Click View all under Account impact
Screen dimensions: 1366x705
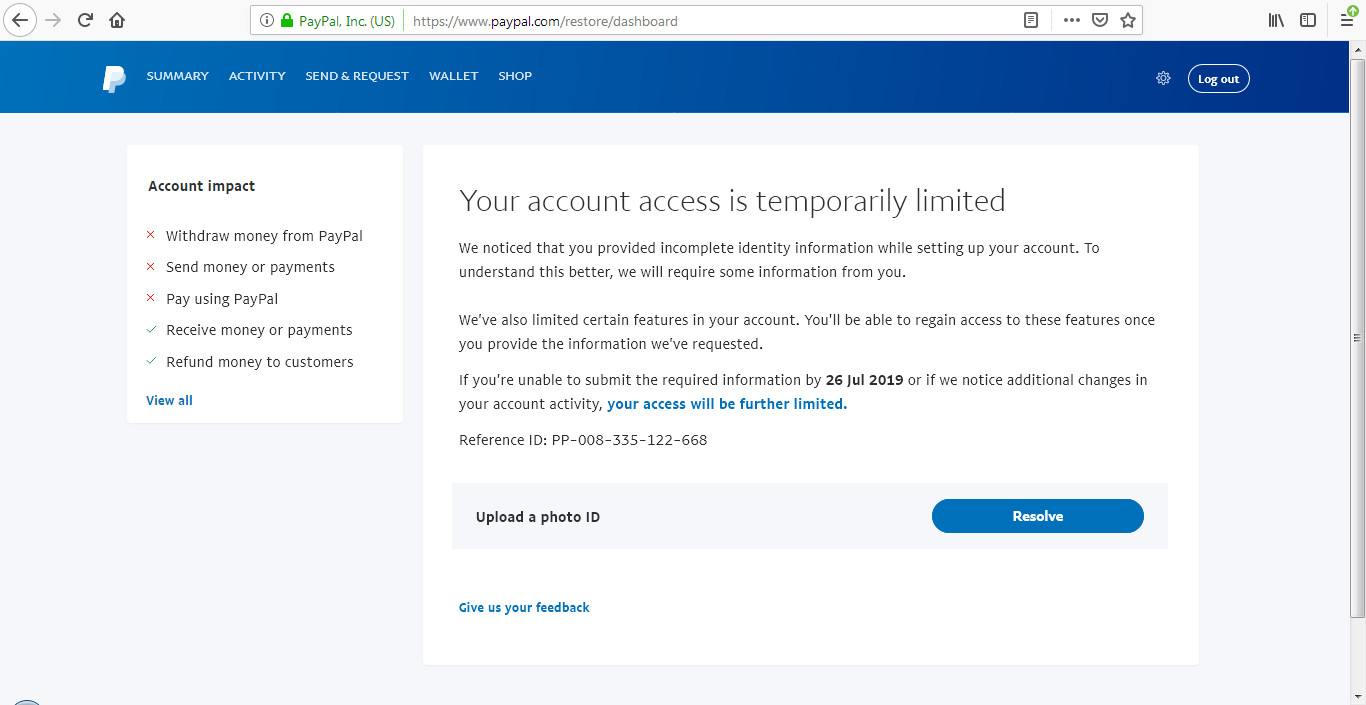coord(169,400)
